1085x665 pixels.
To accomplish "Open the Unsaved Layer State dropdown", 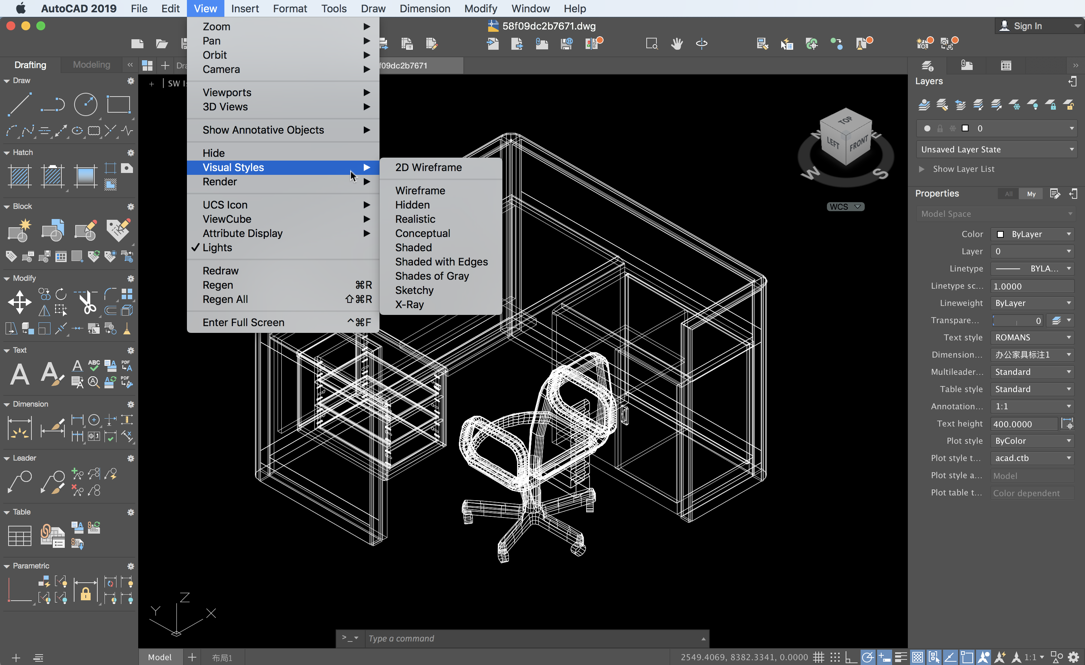I will (x=995, y=149).
